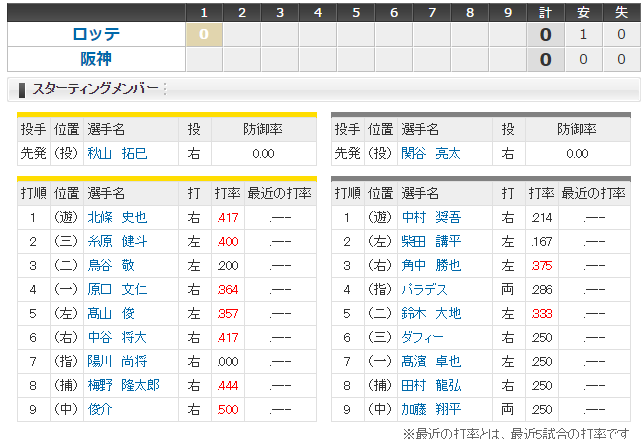
Task: Click 角中 勝也 batting average .375
Action: coord(542,265)
